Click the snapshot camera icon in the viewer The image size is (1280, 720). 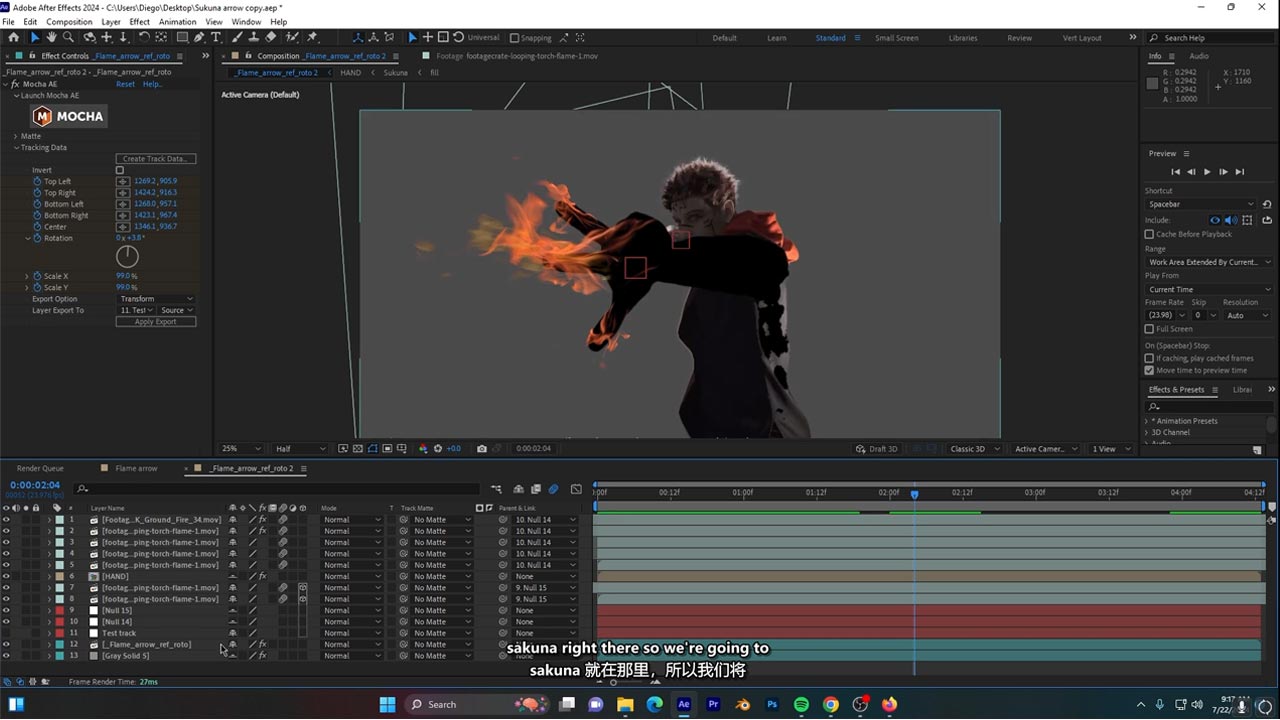tap(482, 449)
